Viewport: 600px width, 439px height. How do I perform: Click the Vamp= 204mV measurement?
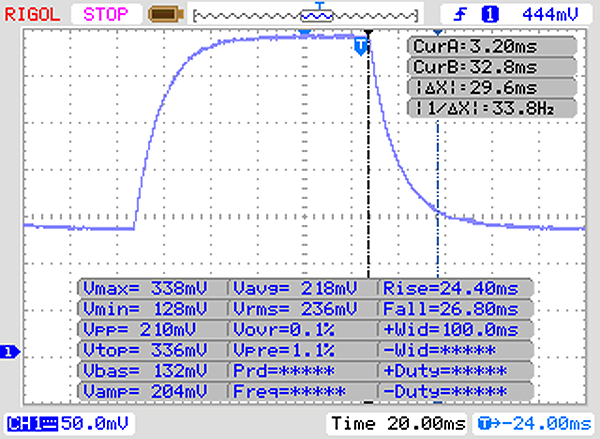[152, 392]
